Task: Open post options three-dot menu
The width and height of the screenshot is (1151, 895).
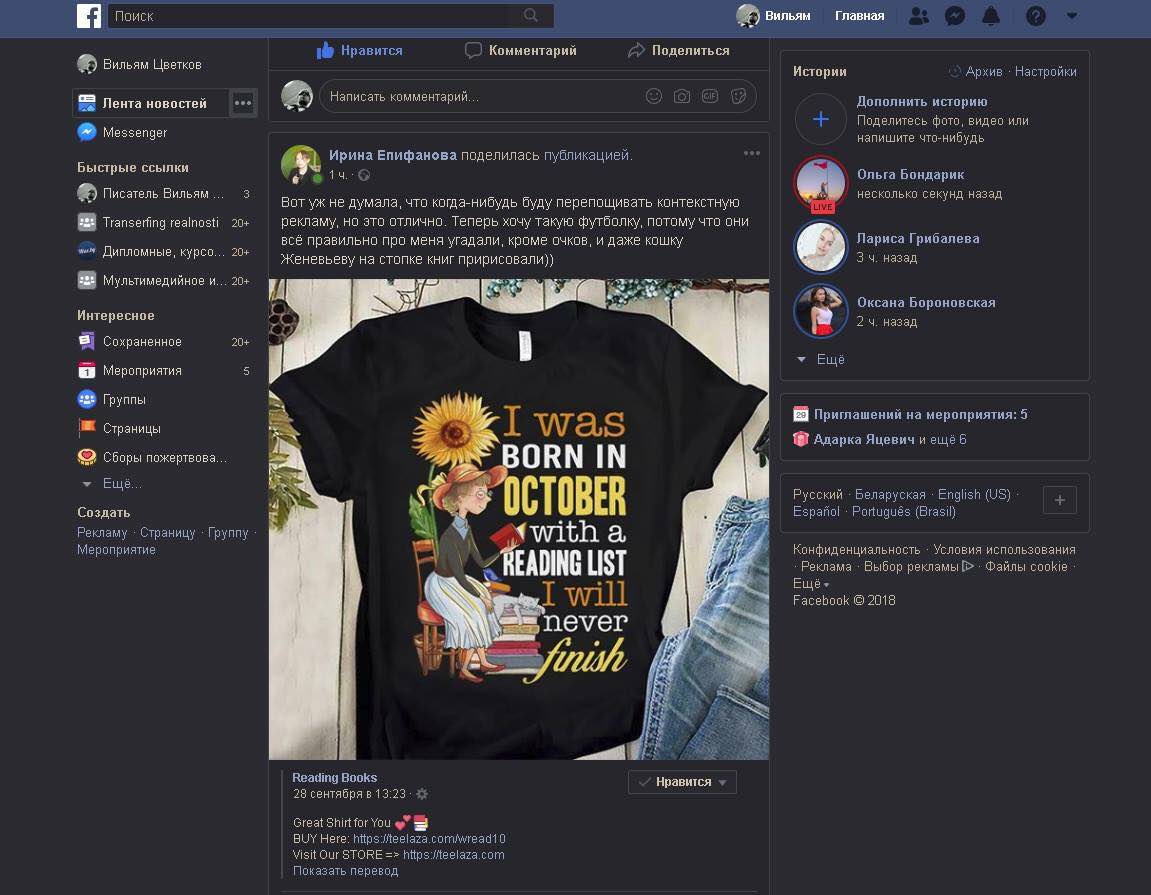Action: [x=752, y=153]
